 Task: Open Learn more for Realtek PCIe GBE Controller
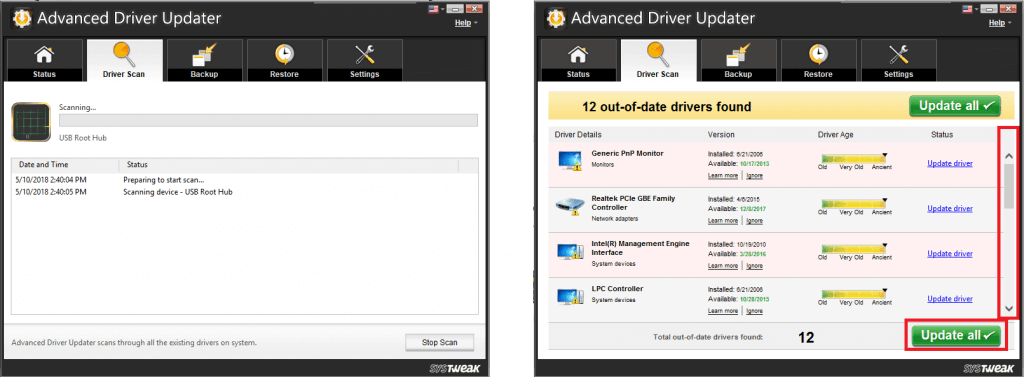pos(723,221)
